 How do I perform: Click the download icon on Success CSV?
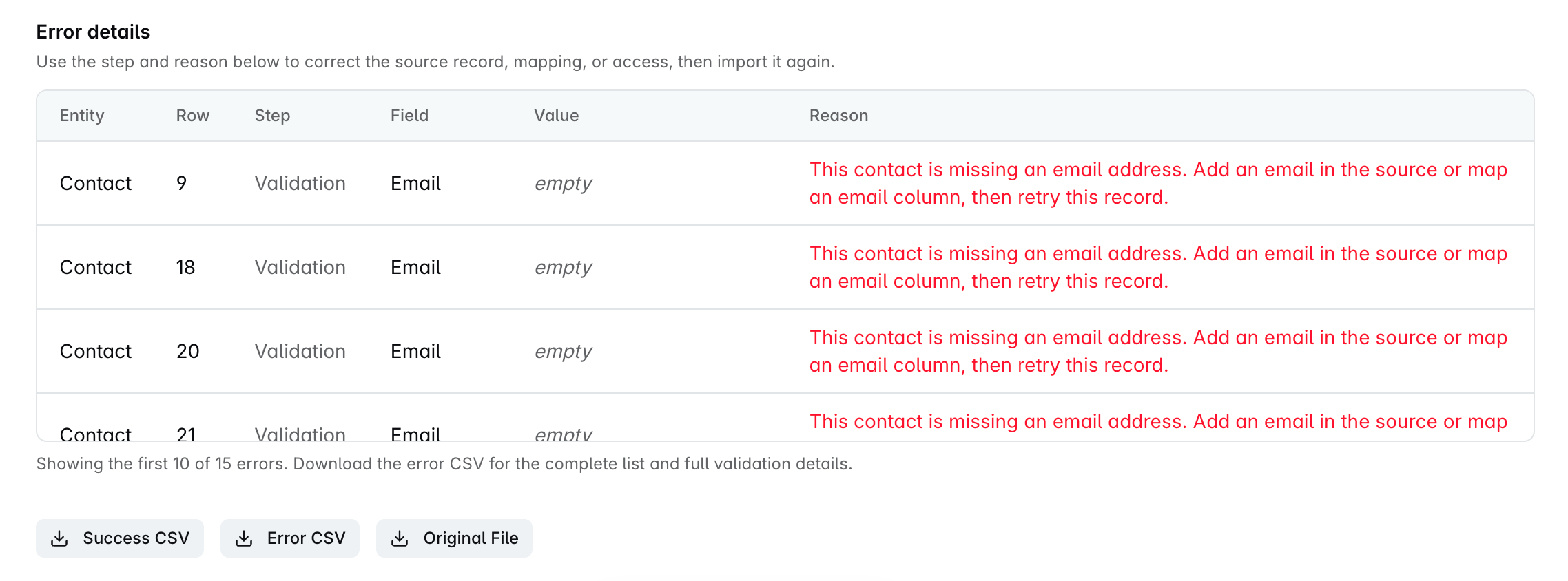coord(60,538)
